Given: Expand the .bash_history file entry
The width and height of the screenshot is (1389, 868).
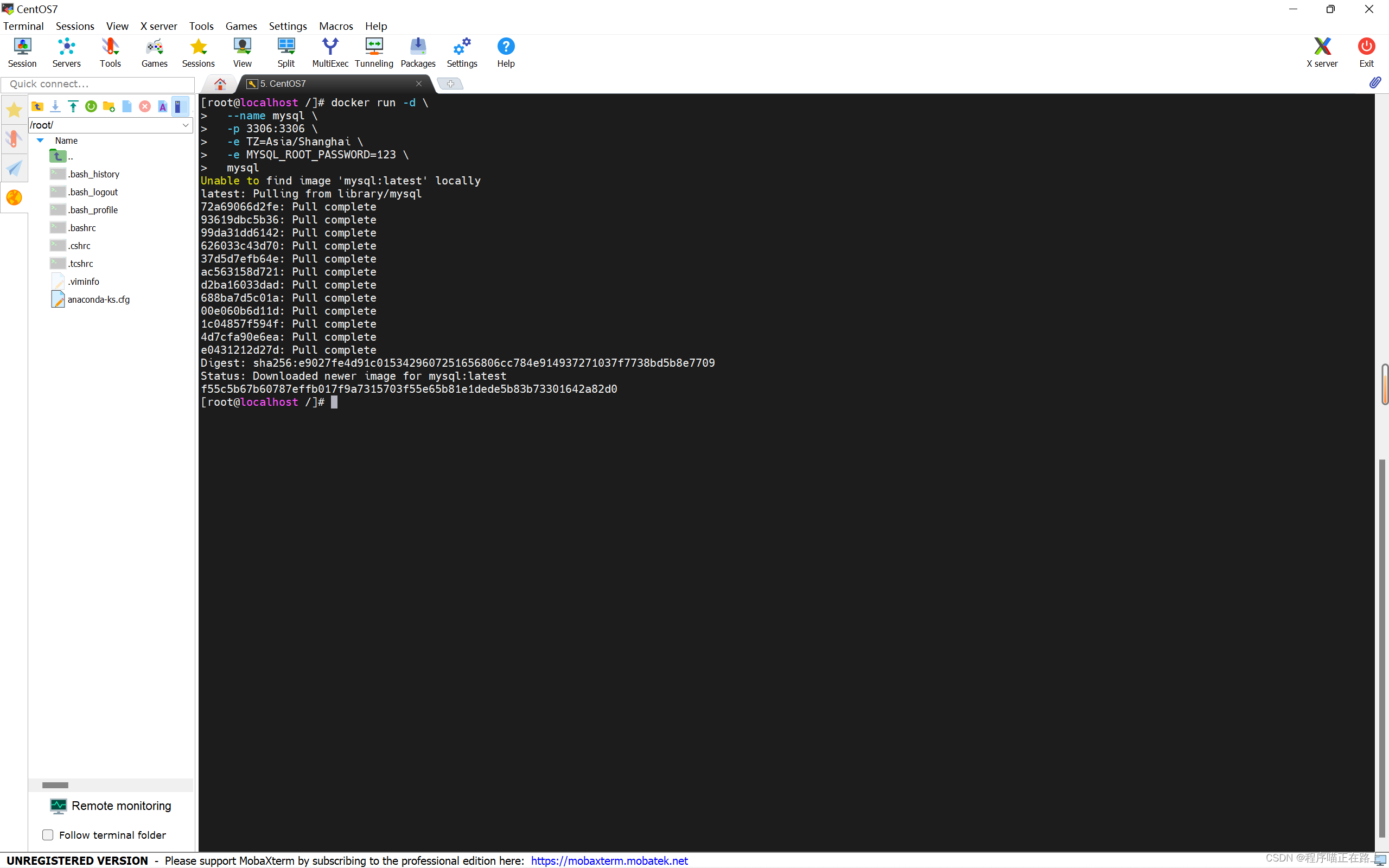Looking at the screenshot, I should click(x=94, y=174).
